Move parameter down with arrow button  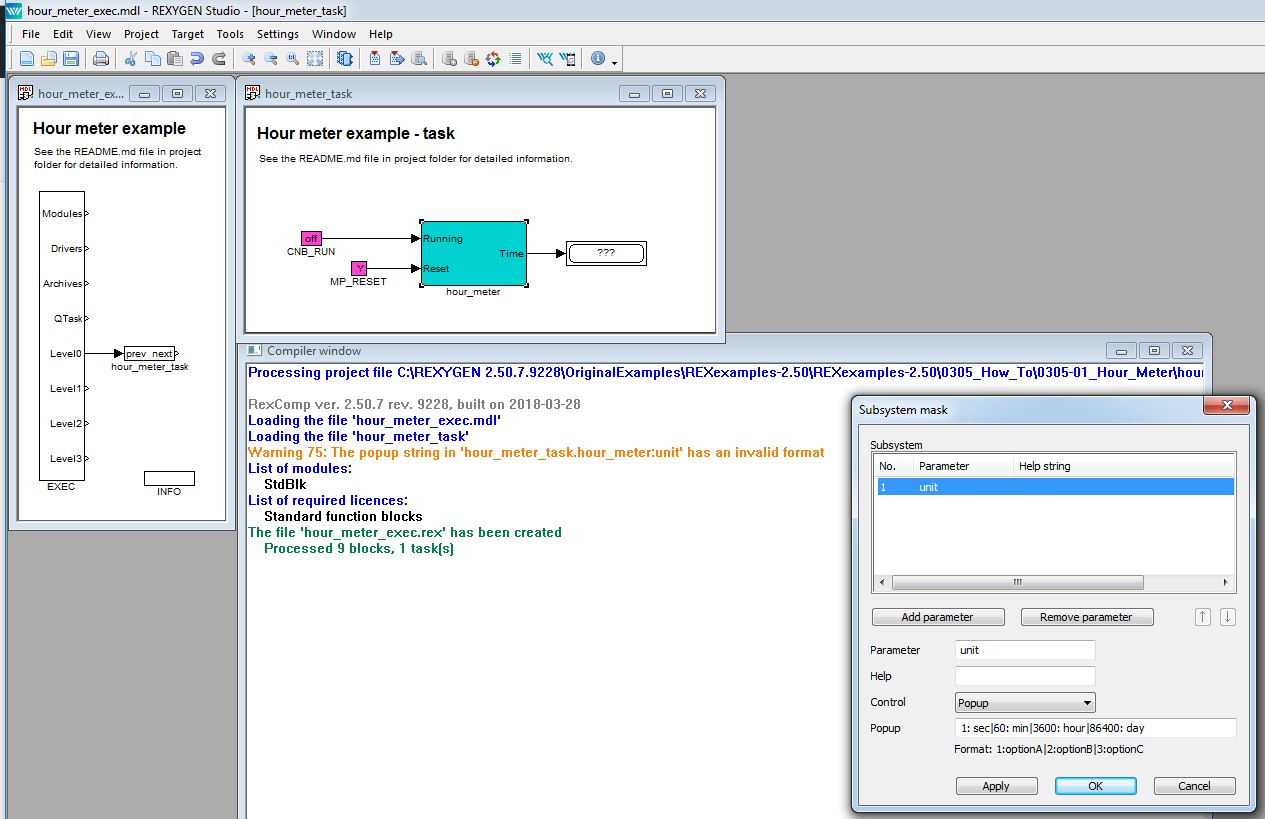point(1228,617)
